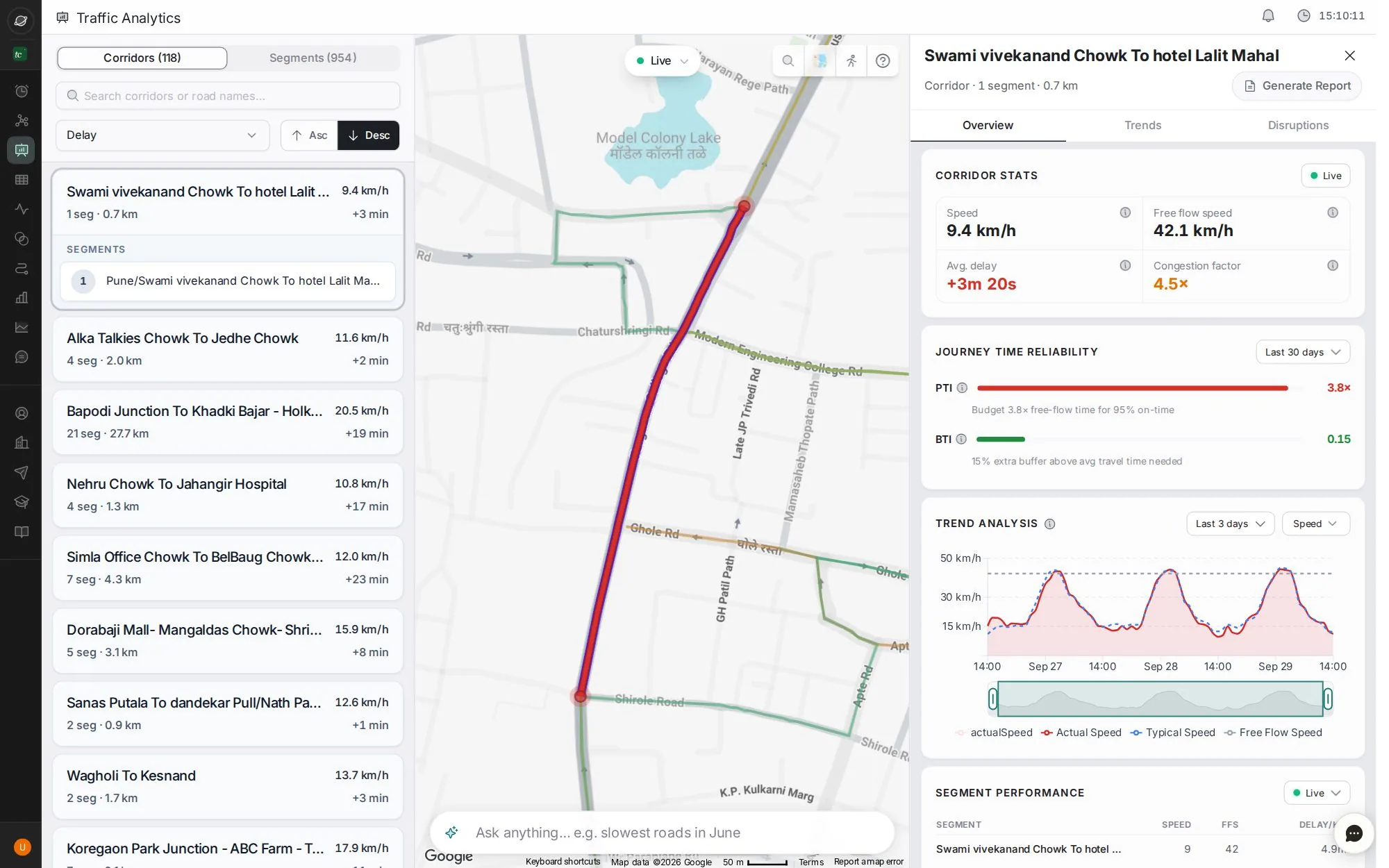The height and width of the screenshot is (868, 1389).
Task: Click the right handle of trend range slider
Action: click(x=1328, y=699)
